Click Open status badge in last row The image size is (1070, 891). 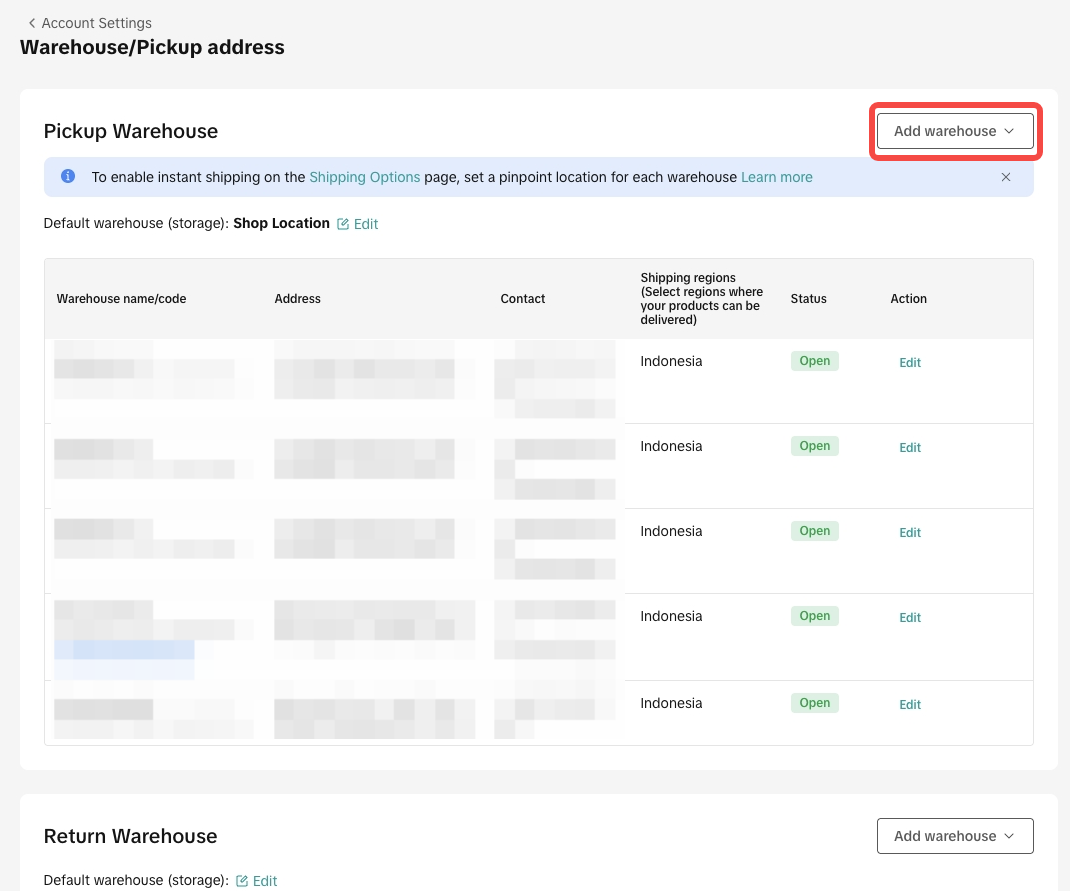tap(814, 703)
